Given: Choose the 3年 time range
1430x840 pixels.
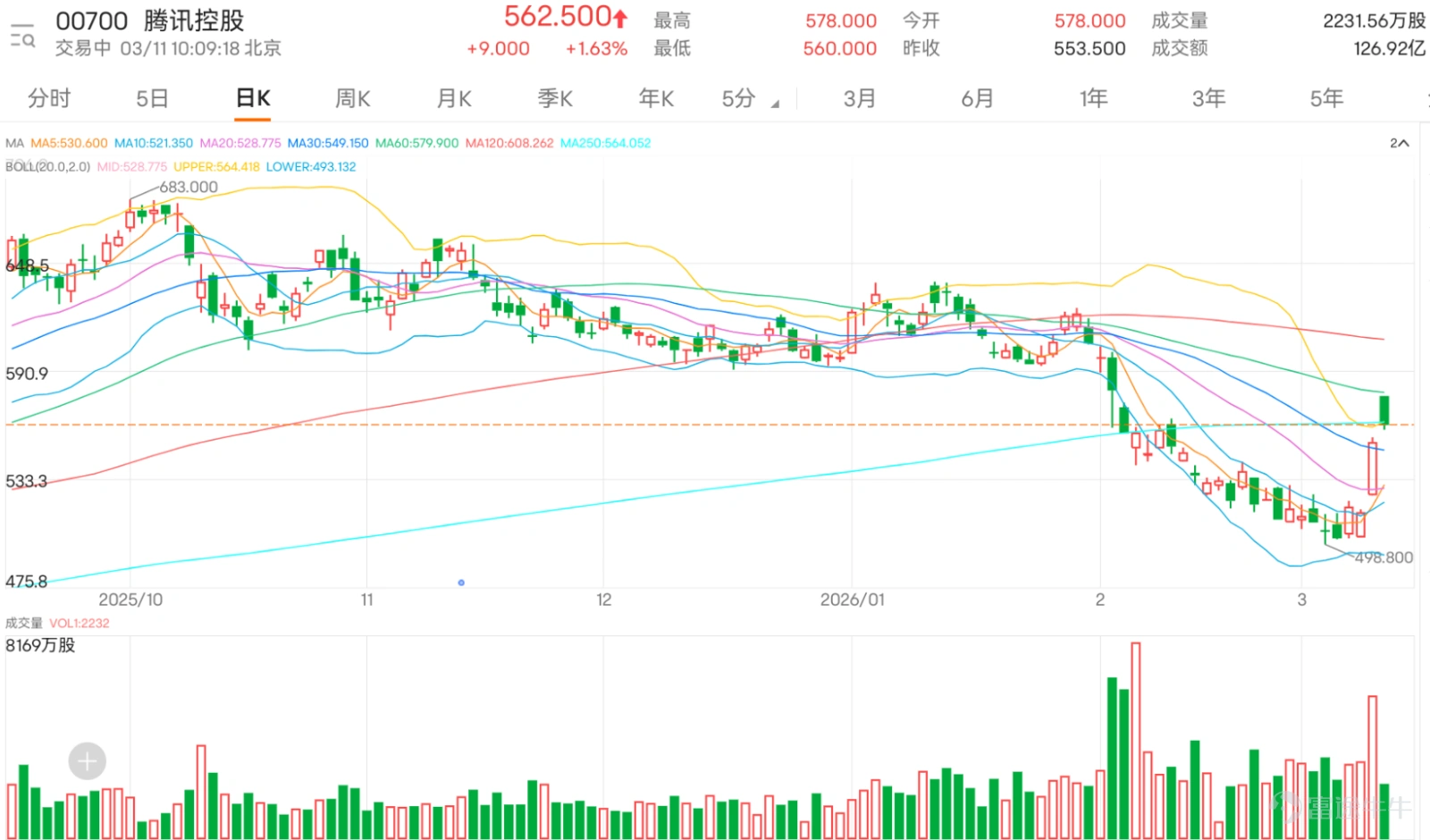Looking at the screenshot, I should [x=1209, y=98].
